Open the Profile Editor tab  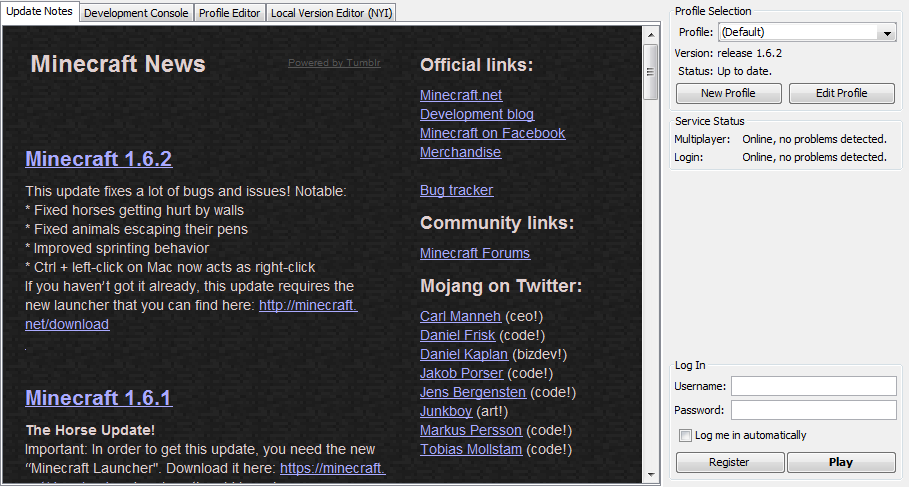coord(230,13)
